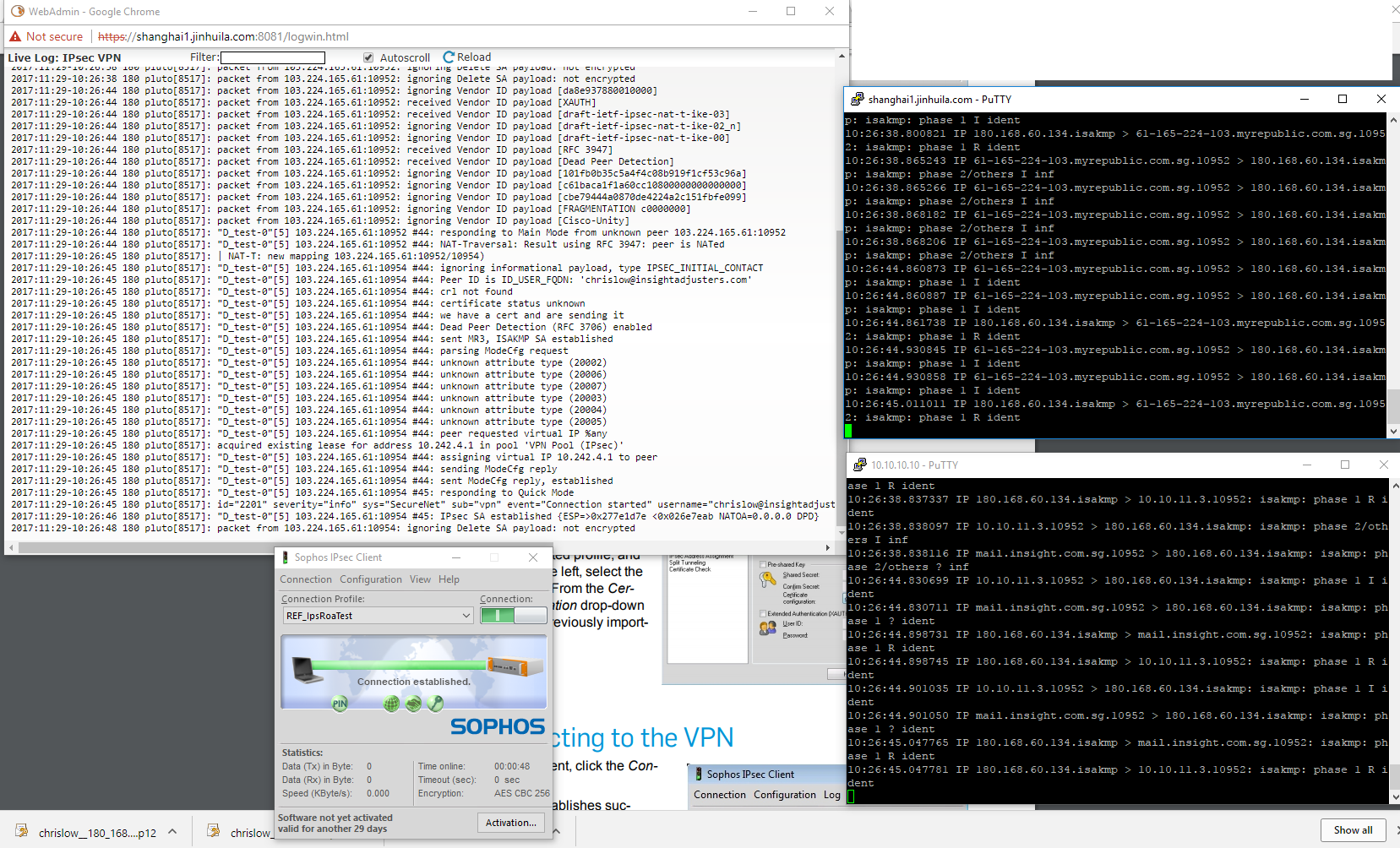Click the 10.10.10.10 PuTTY scrollbar down arrow
Screen dimensions: 1400x848
[1393, 796]
